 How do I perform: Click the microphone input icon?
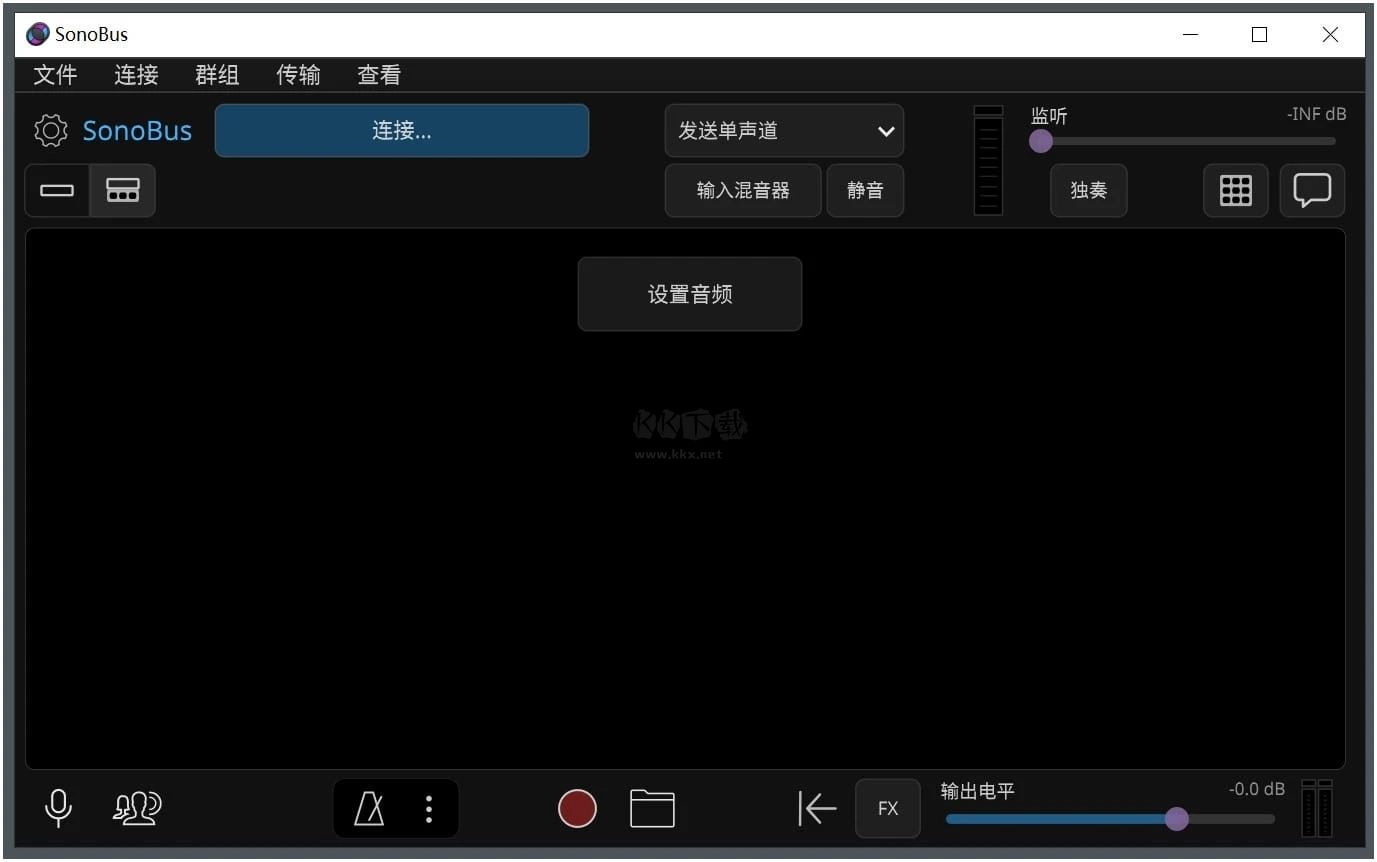[x=57, y=808]
